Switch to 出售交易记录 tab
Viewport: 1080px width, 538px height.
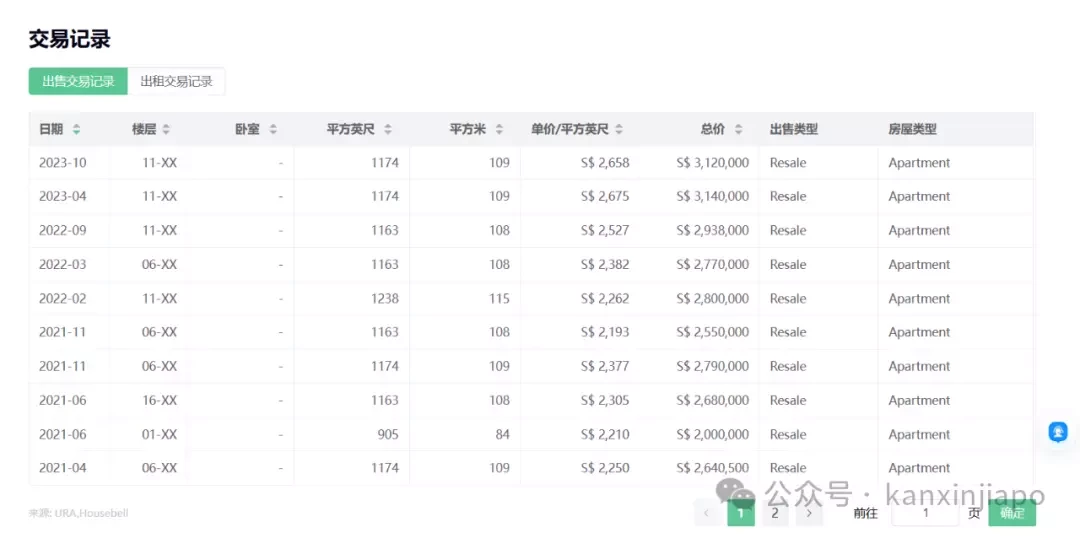click(x=78, y=81)
